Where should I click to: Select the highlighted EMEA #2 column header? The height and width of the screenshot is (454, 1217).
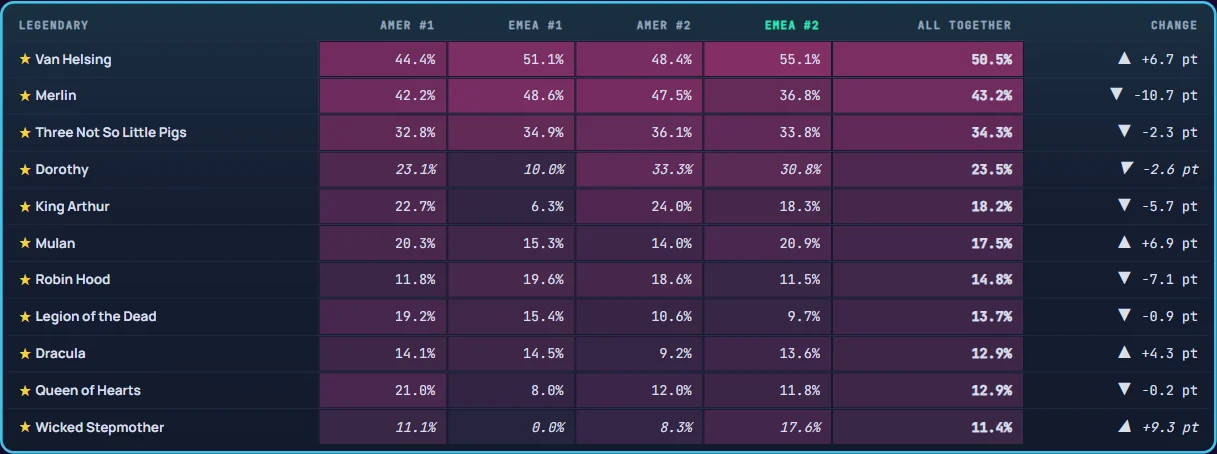point(792,25)
